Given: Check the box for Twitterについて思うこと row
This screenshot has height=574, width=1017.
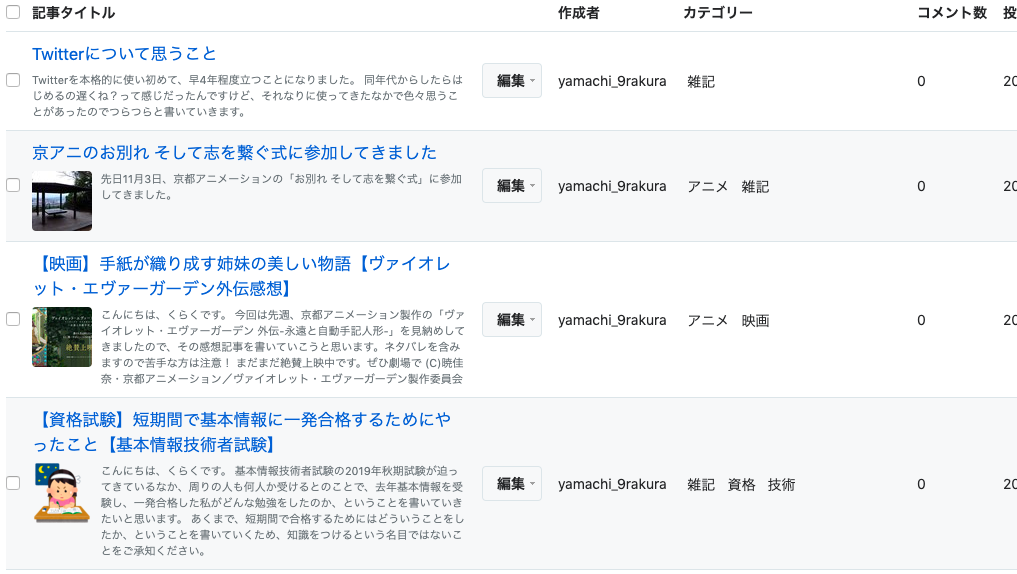Looking at the screenshot, I should (13, 80).
